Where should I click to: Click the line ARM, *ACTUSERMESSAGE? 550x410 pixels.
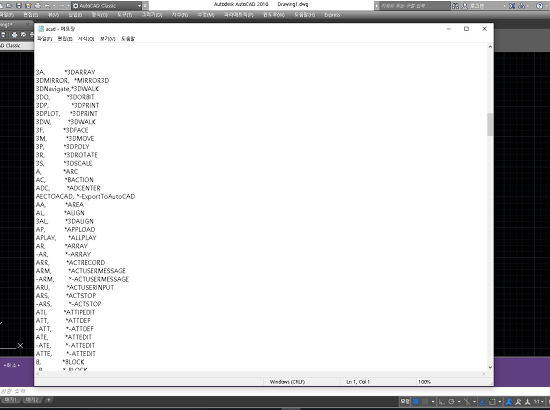(80, 271)
